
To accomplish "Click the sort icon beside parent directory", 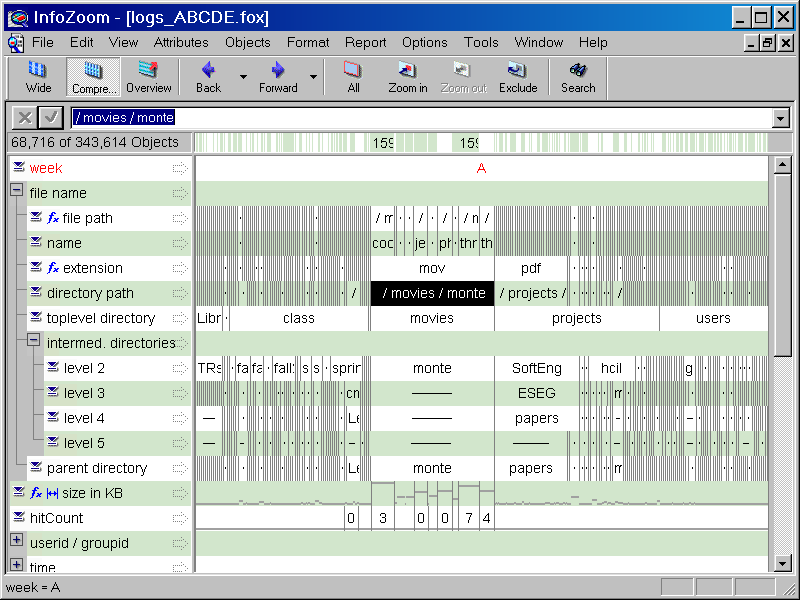I will click(x=36, y=466).
